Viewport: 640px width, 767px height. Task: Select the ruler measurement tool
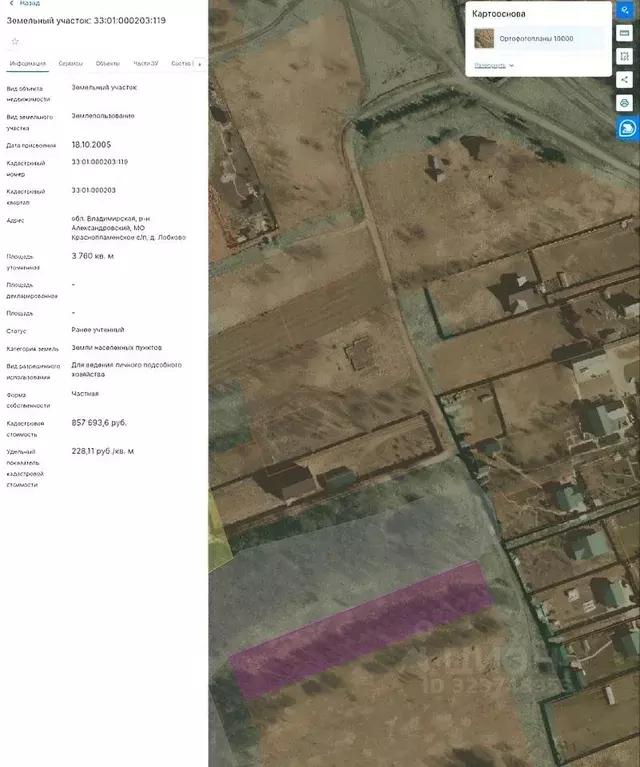coord(625,33)
